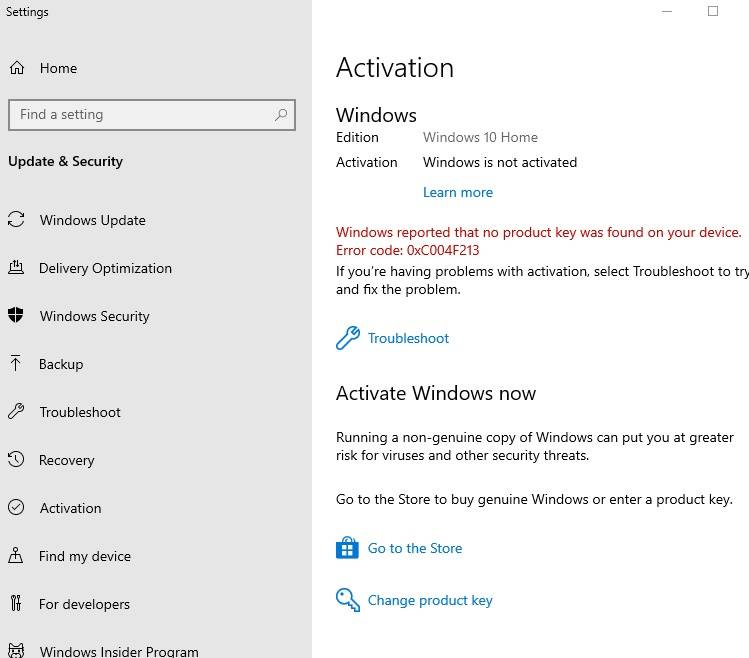The width and height of the screenshot is (749, 658).
Task: Minimize the Settings window
Action: coord(667,11)
